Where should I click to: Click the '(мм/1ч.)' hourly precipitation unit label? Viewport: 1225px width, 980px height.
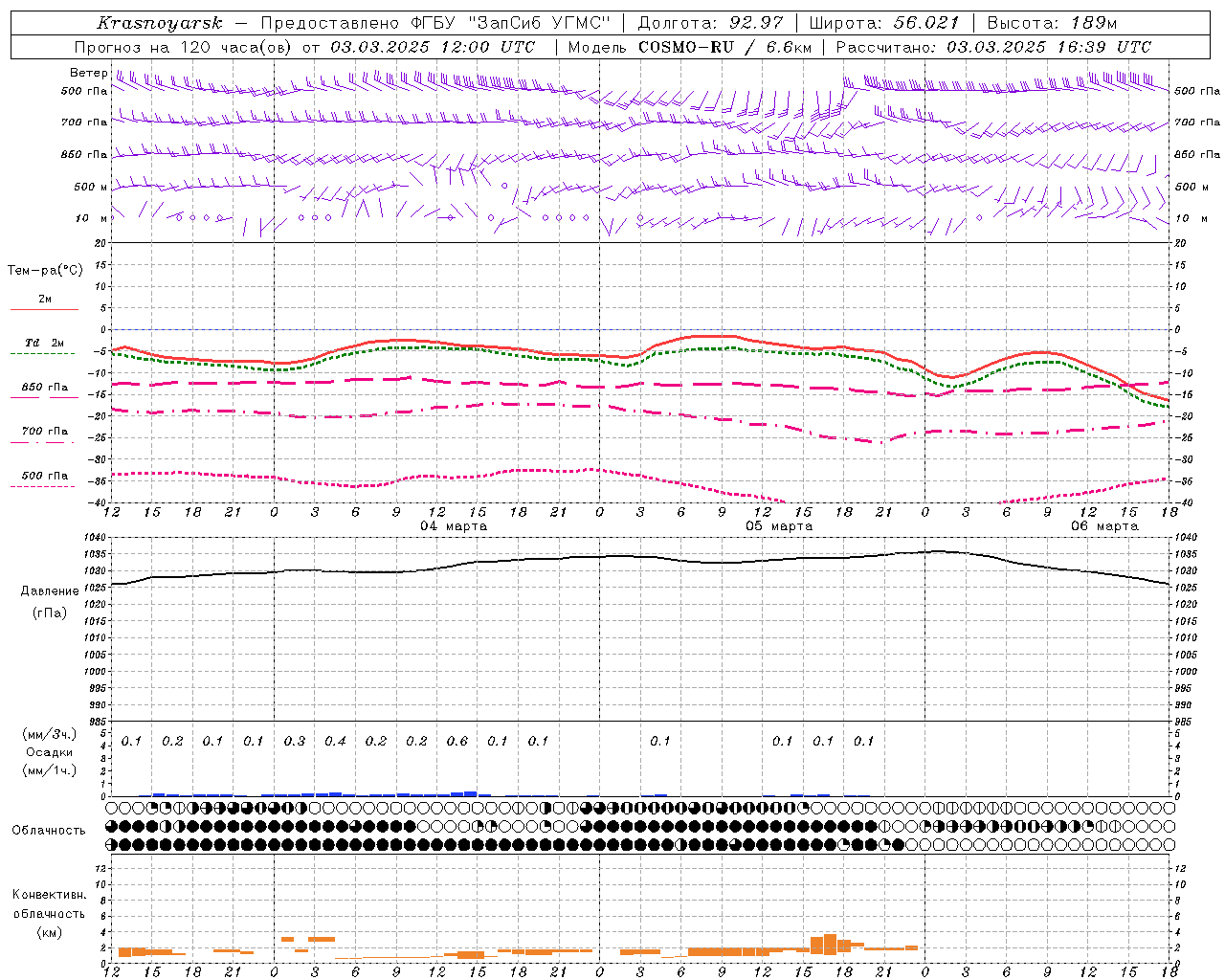tap(50, 770)
